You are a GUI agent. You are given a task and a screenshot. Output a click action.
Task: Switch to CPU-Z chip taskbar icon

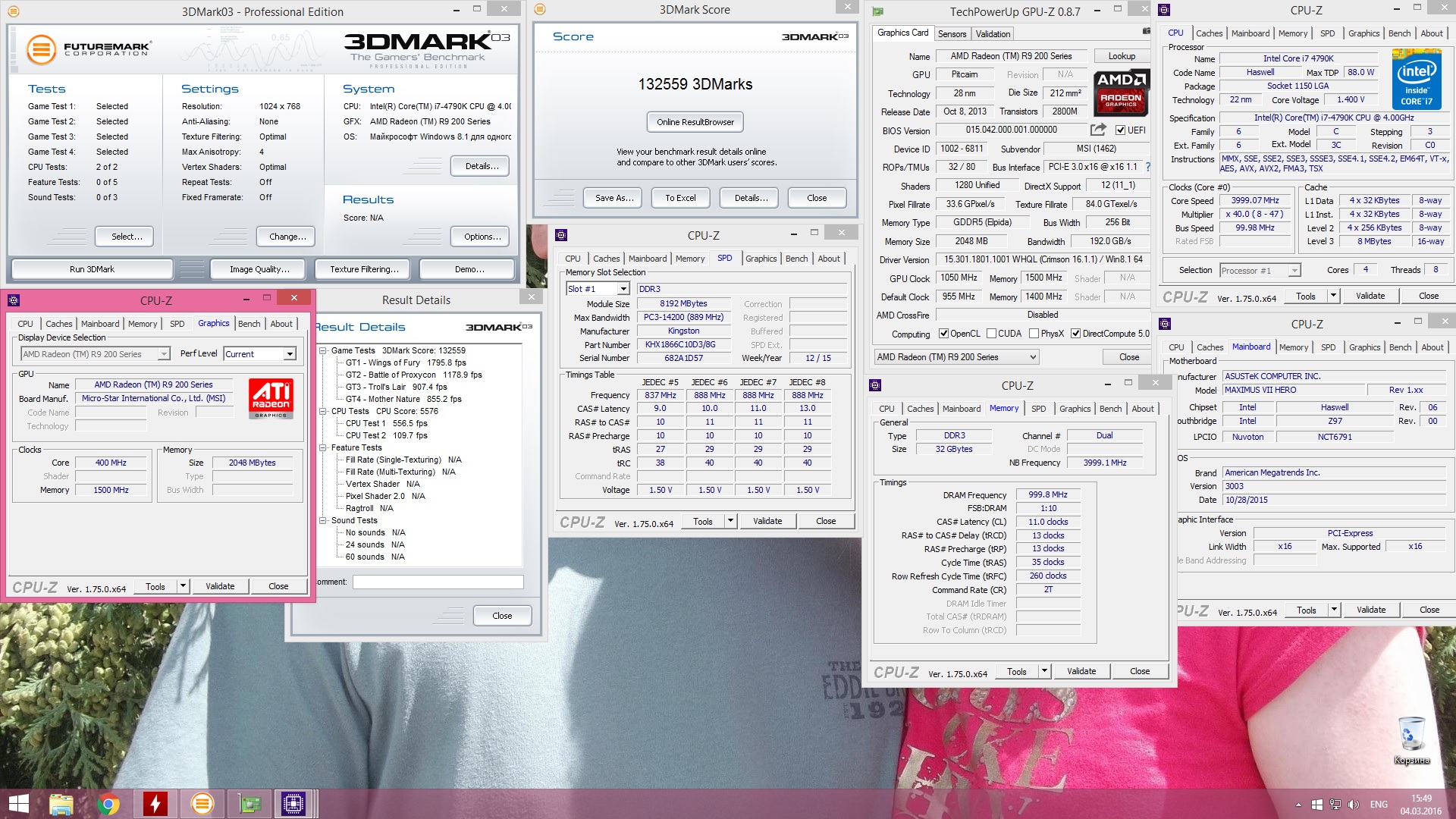[293, 804]
